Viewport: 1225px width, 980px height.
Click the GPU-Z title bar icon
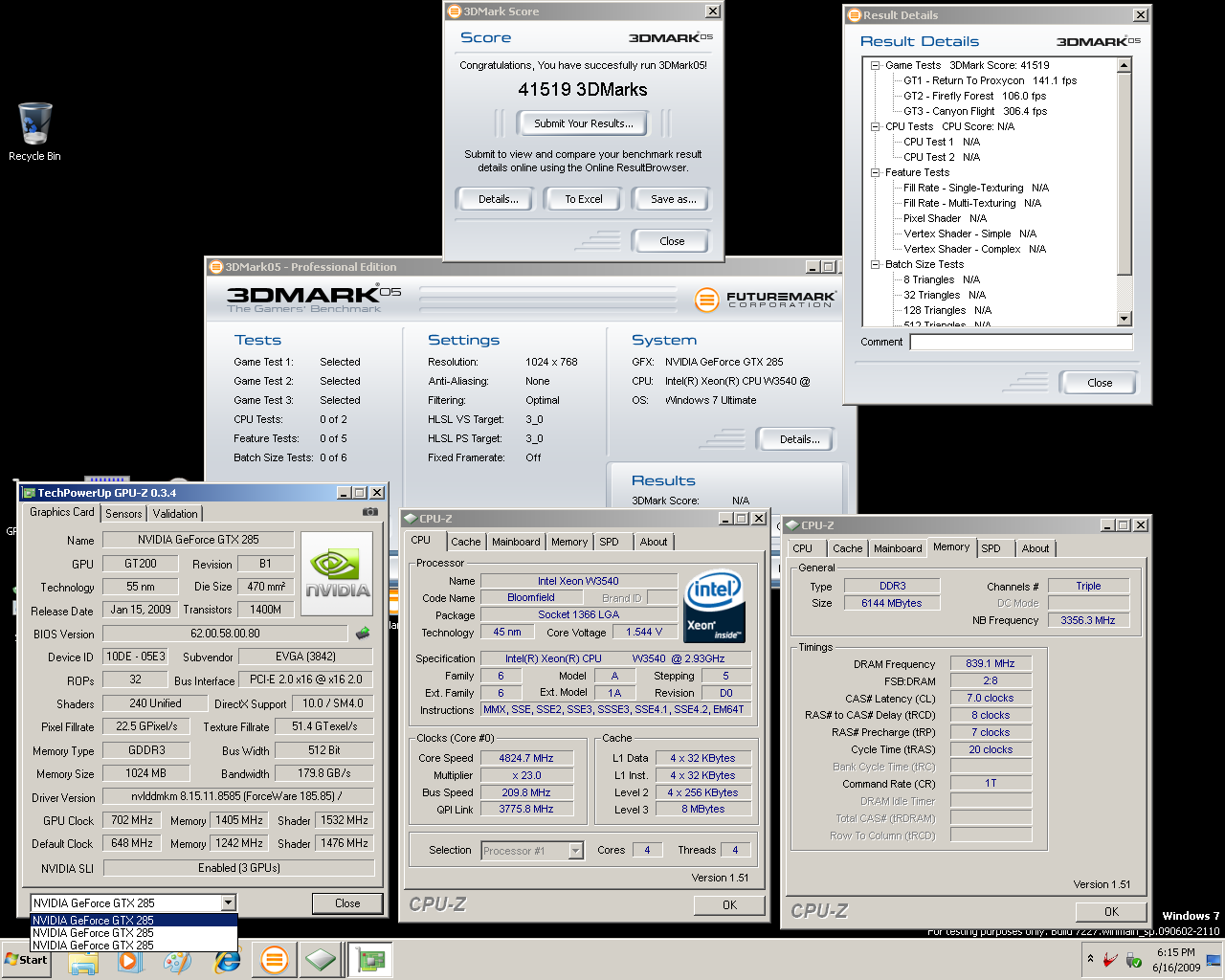(x=29, y=493)
